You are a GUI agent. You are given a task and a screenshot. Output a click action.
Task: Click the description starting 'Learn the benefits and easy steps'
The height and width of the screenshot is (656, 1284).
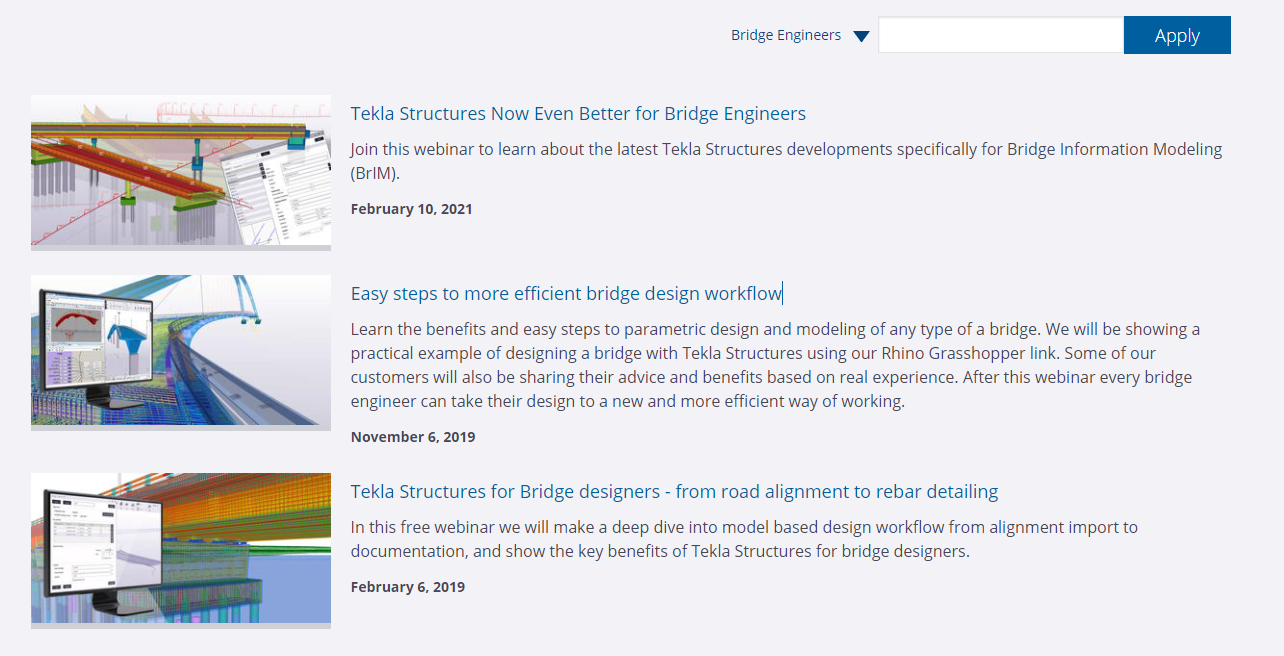click(775, 365)
